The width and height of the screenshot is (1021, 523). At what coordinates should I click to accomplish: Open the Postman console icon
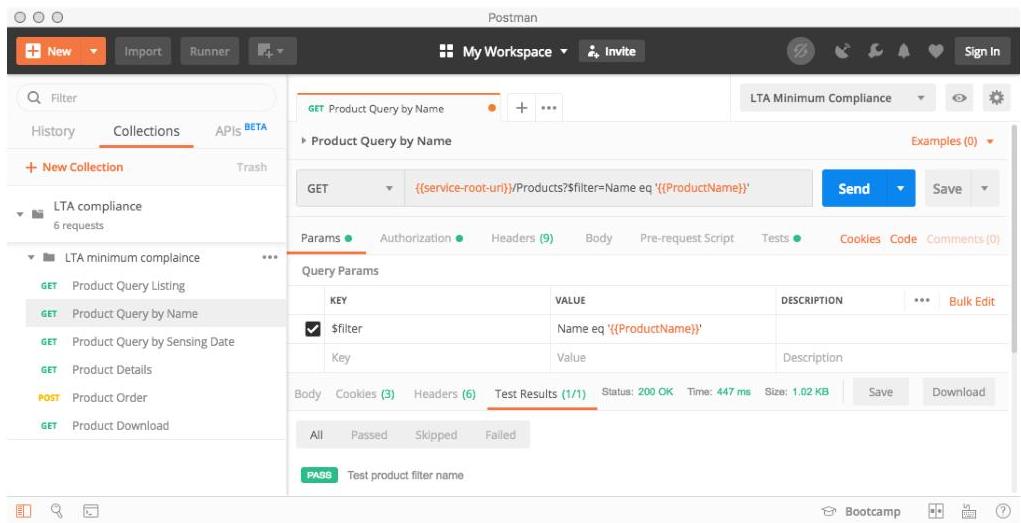(91, 511)
